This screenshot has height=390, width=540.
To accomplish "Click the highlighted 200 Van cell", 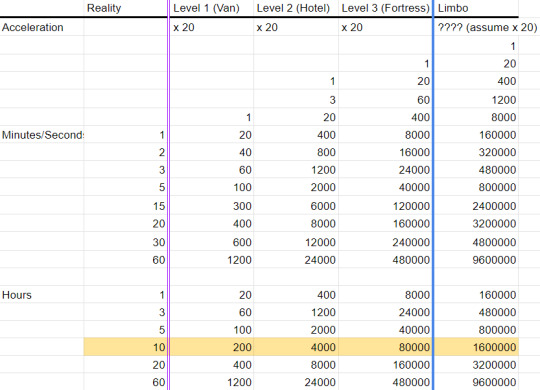I will (212, 347).
